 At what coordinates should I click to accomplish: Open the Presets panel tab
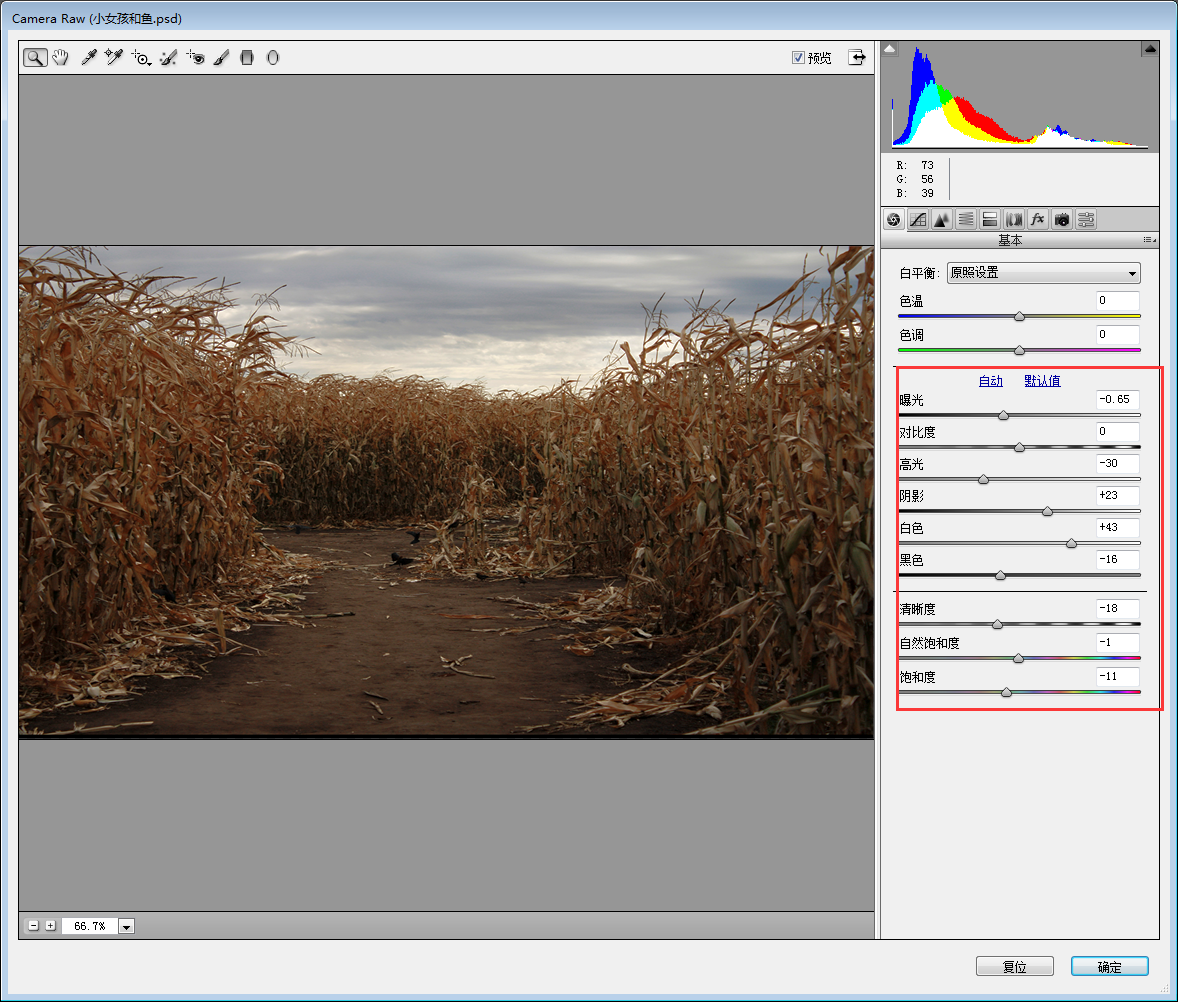pyautogui.click(x=1086, y=219)
